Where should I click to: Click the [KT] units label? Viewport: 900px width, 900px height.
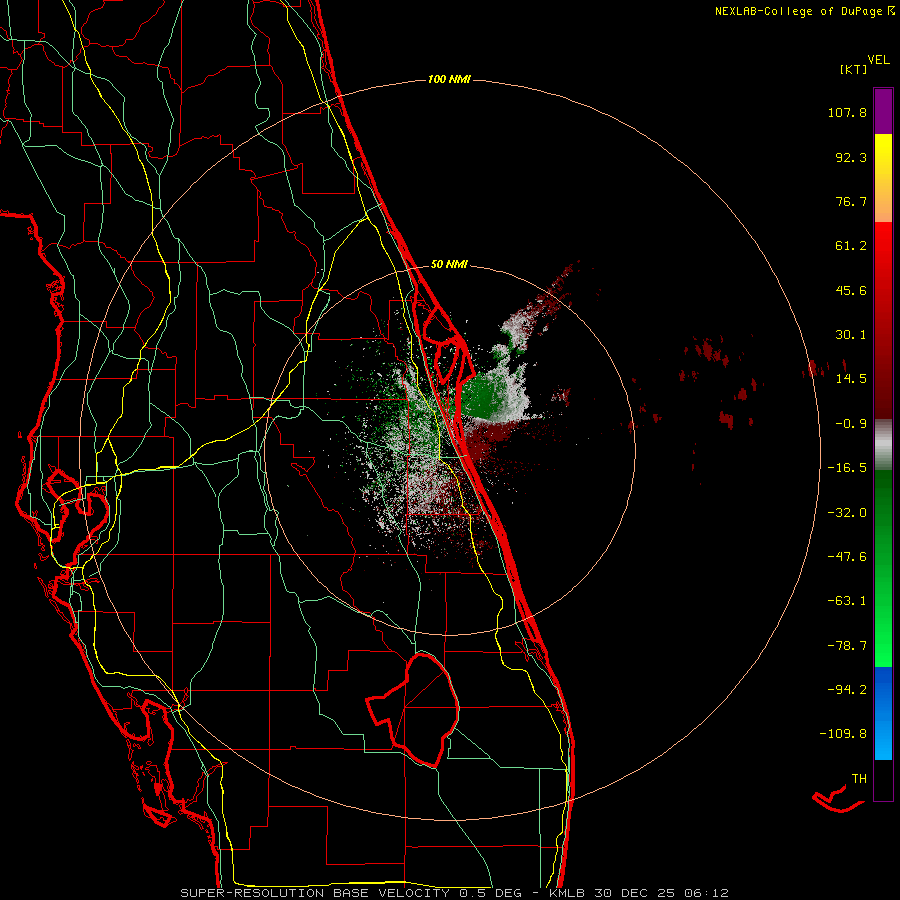854,69
